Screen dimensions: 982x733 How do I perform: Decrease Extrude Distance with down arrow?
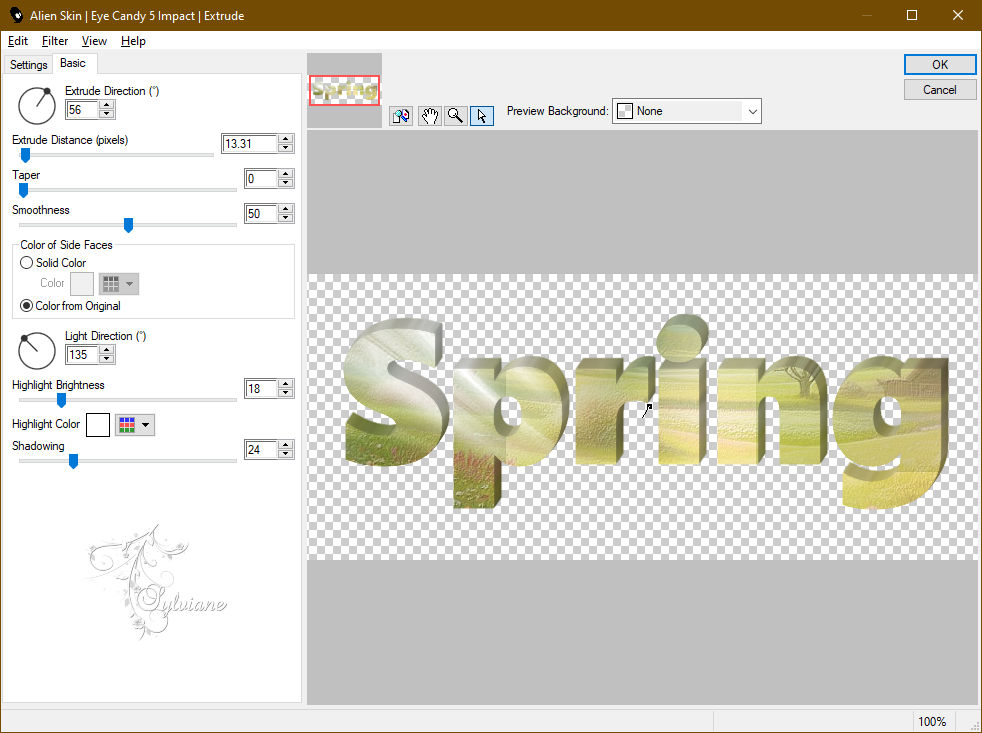[x=286, y=148]
